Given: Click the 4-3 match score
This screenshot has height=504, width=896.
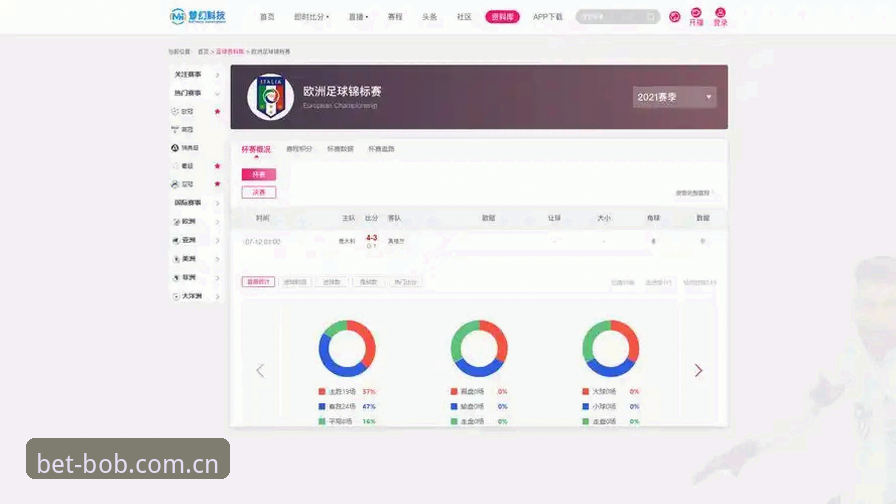Looking at the screenshot, I should point(371,238).
